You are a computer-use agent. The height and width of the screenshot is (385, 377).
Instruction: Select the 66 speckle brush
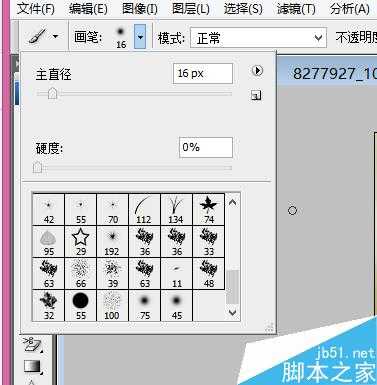click(x=81, y=274)
